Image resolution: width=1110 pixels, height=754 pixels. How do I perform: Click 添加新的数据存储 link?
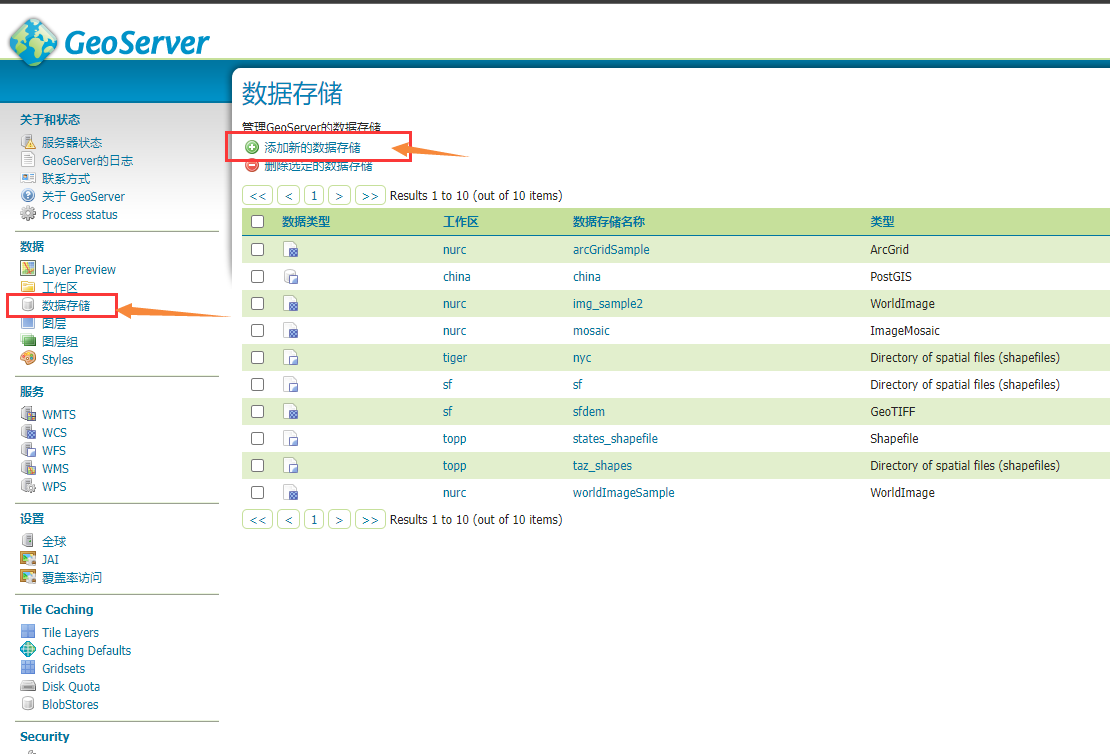tap(312, 147)
